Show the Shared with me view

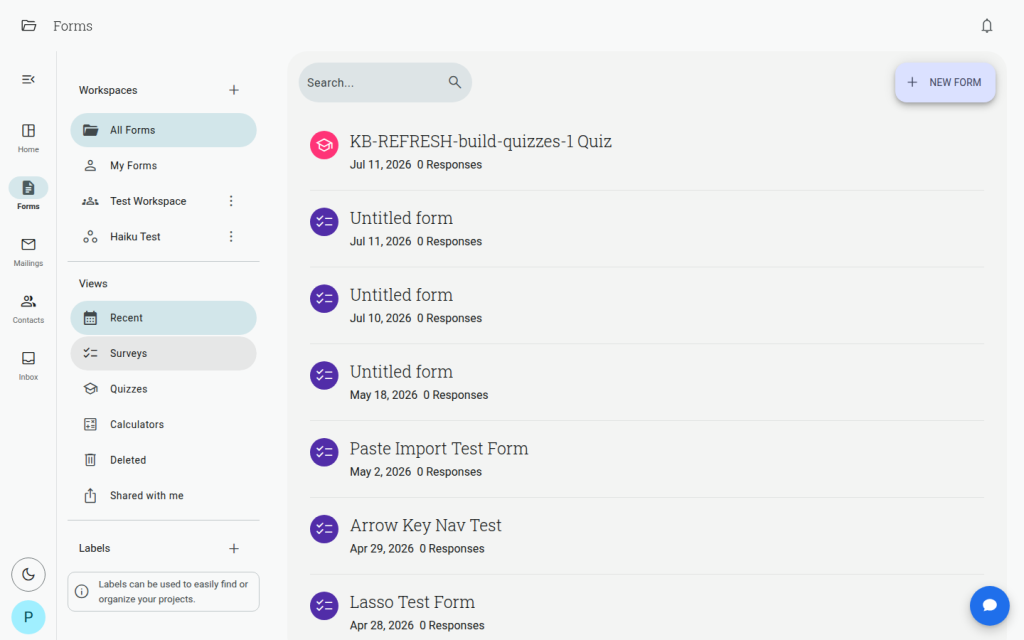click(x=163, y=496)
